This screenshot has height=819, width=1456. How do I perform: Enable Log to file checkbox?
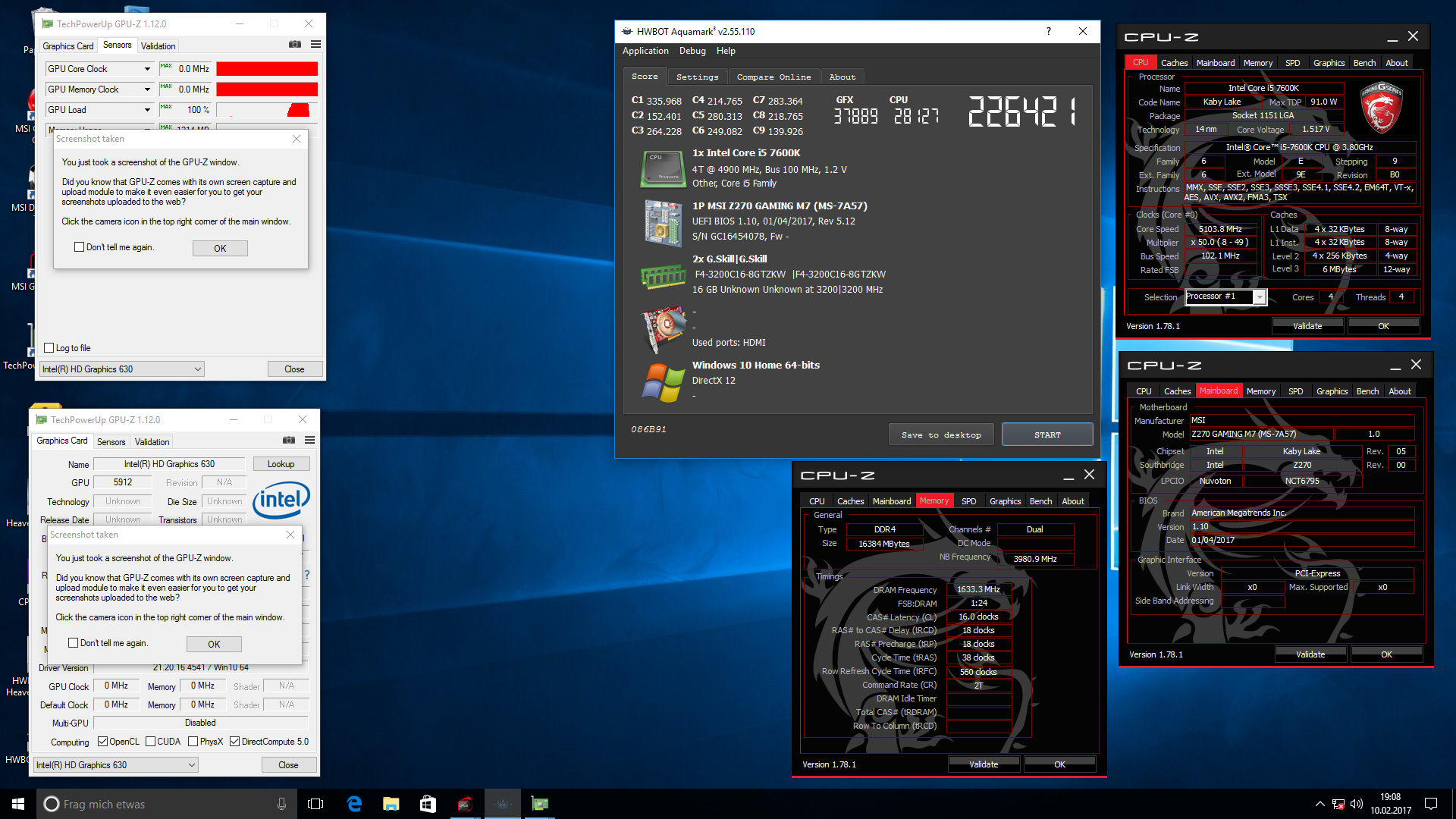coord(49,348)
